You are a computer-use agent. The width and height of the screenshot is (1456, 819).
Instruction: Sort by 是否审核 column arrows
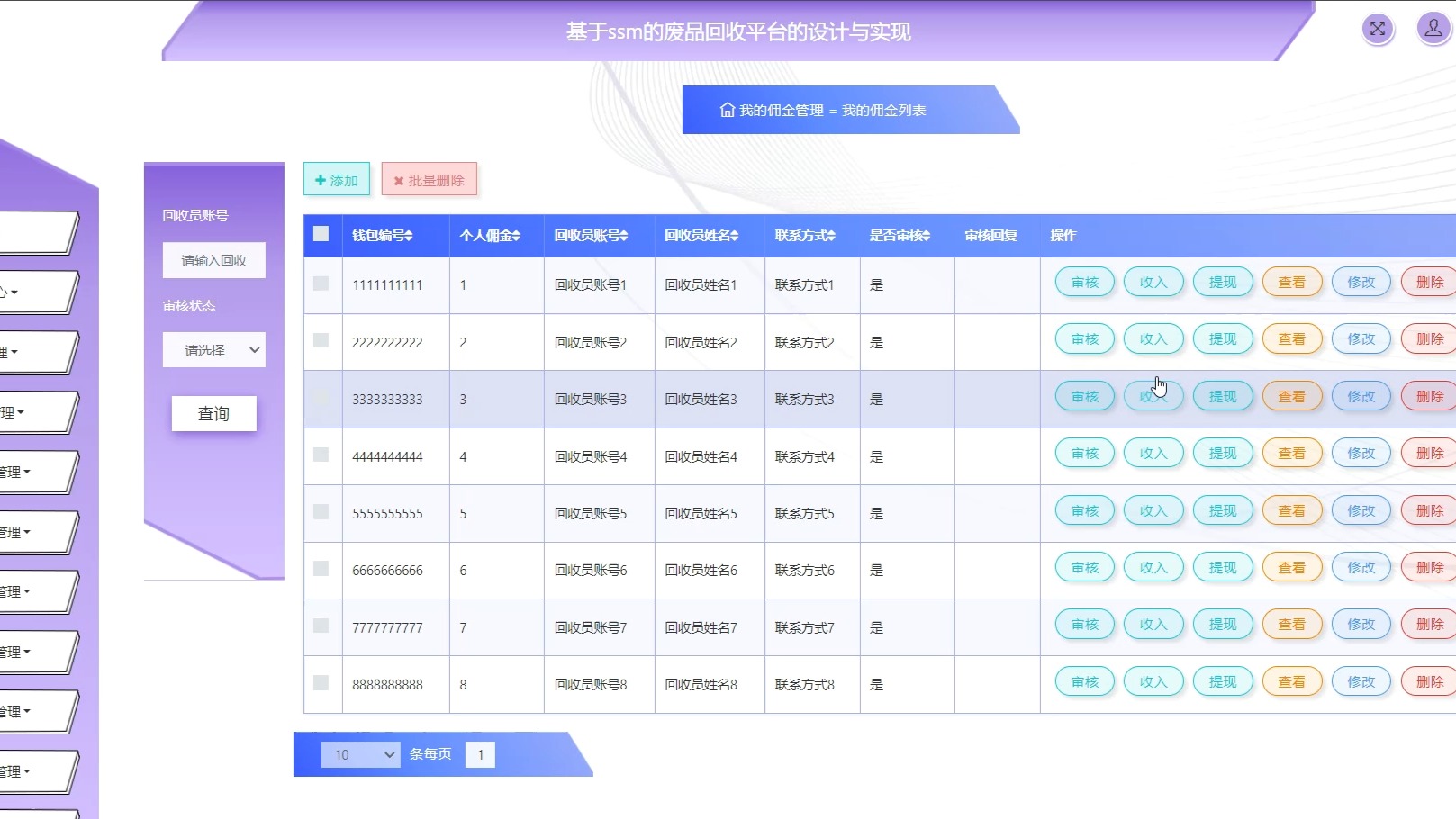click(926, 236)
